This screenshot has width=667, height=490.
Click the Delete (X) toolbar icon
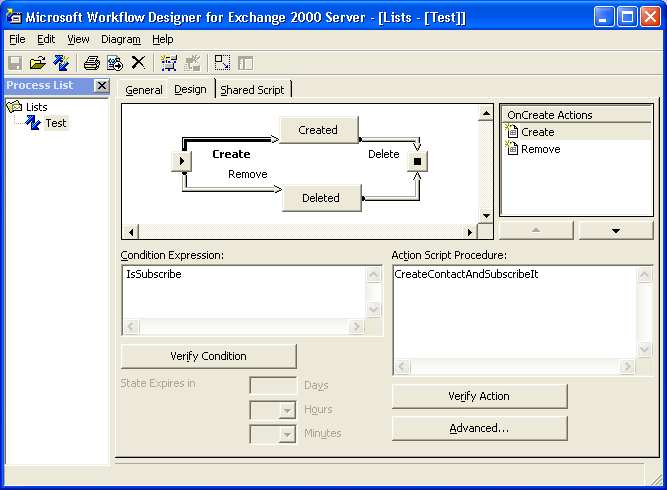pyautogui.click(x=138, y=63)
